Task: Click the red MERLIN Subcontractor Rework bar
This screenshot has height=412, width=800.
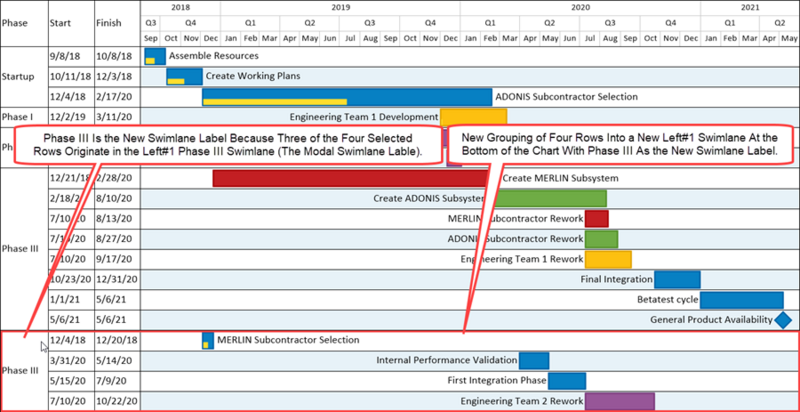Action: (596, 219)
